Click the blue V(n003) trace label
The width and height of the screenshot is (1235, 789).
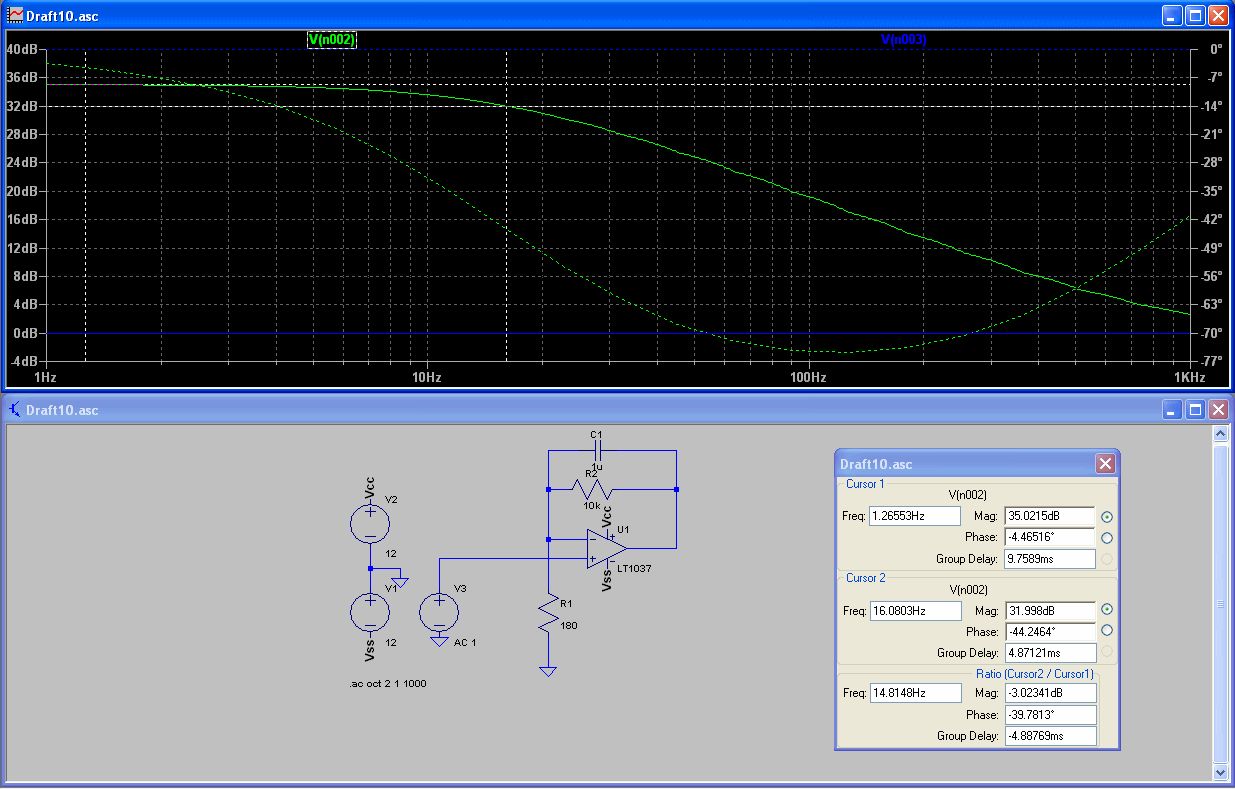[x=903, y=39]
